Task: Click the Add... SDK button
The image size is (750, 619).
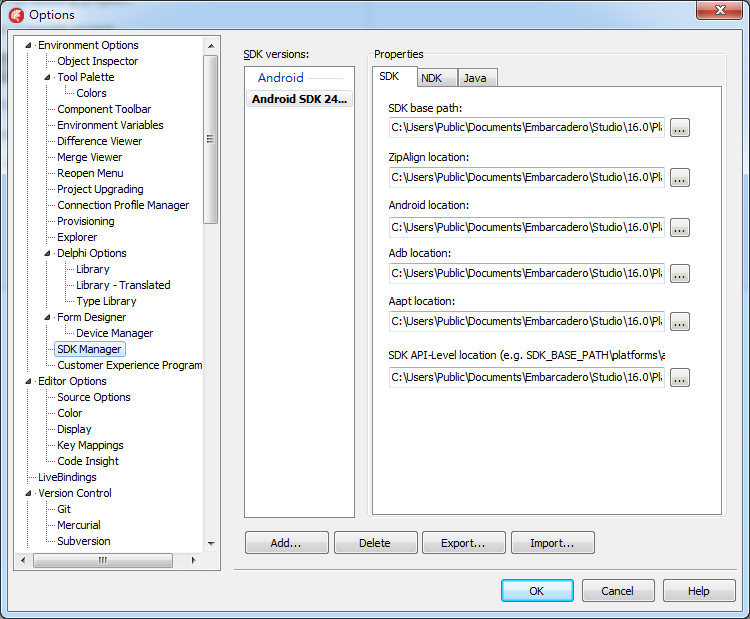Action: [x=287, y=543]
